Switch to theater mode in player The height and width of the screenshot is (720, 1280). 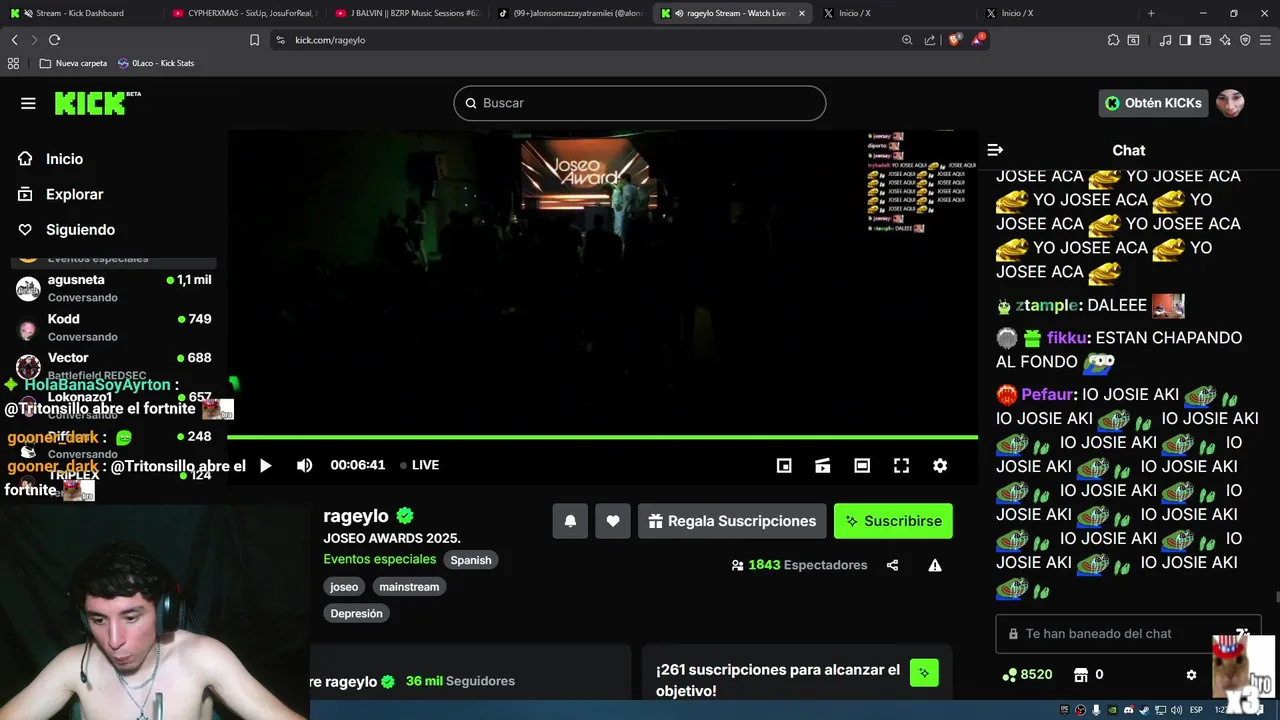[862, 465]
